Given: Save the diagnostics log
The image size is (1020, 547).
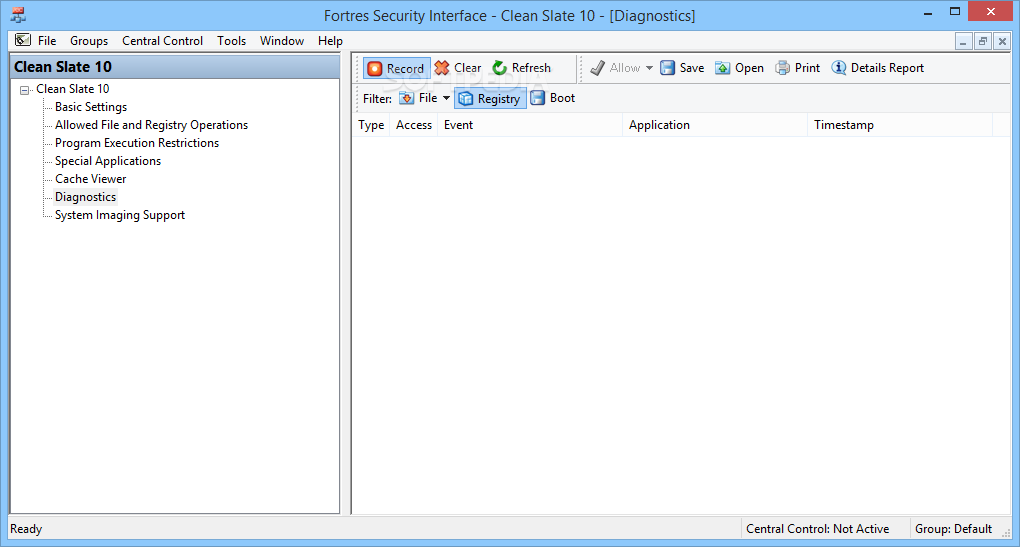Looking at the screenshot, I should [x=682, y=68].
